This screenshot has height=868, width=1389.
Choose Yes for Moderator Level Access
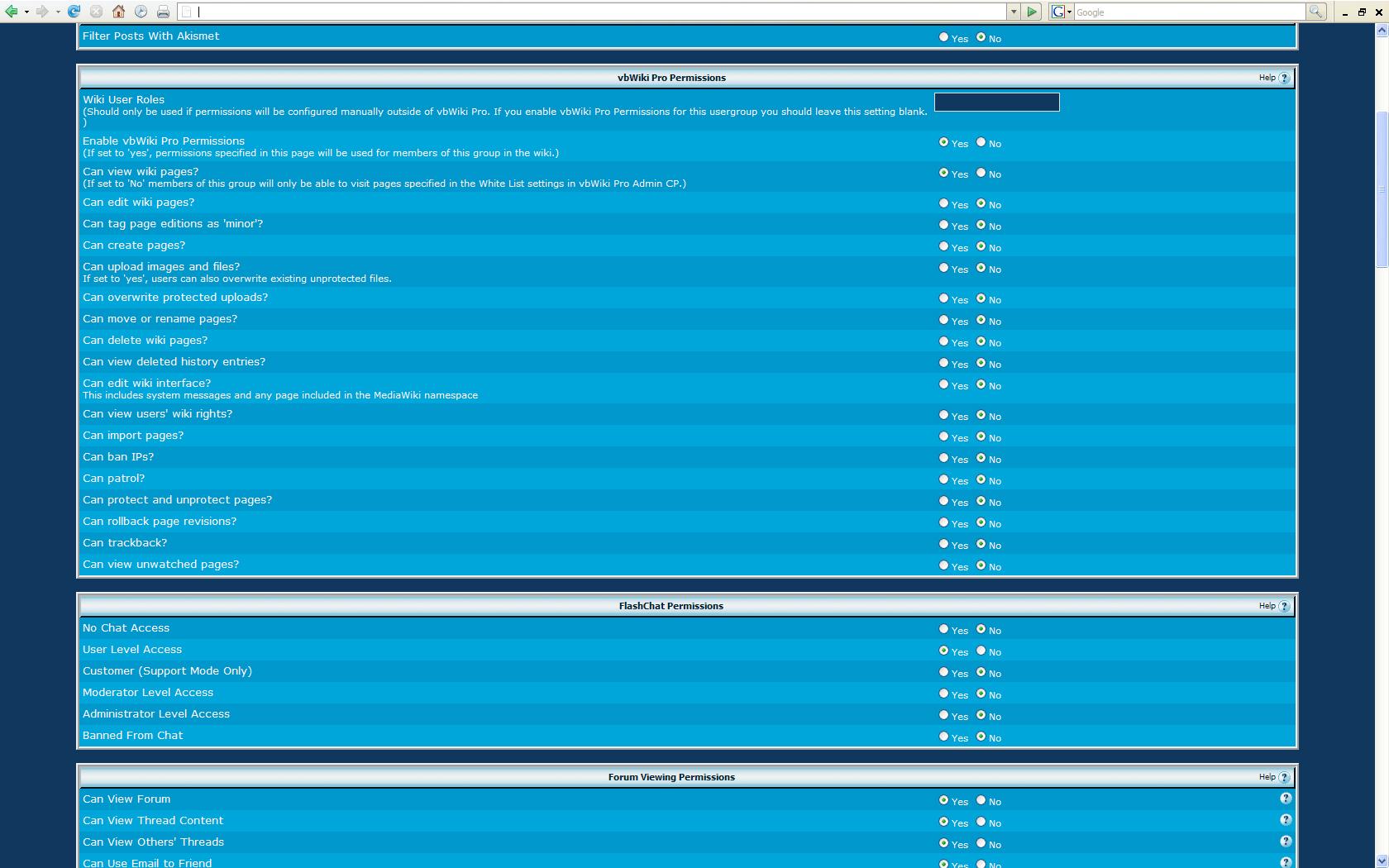click(943, 694)
